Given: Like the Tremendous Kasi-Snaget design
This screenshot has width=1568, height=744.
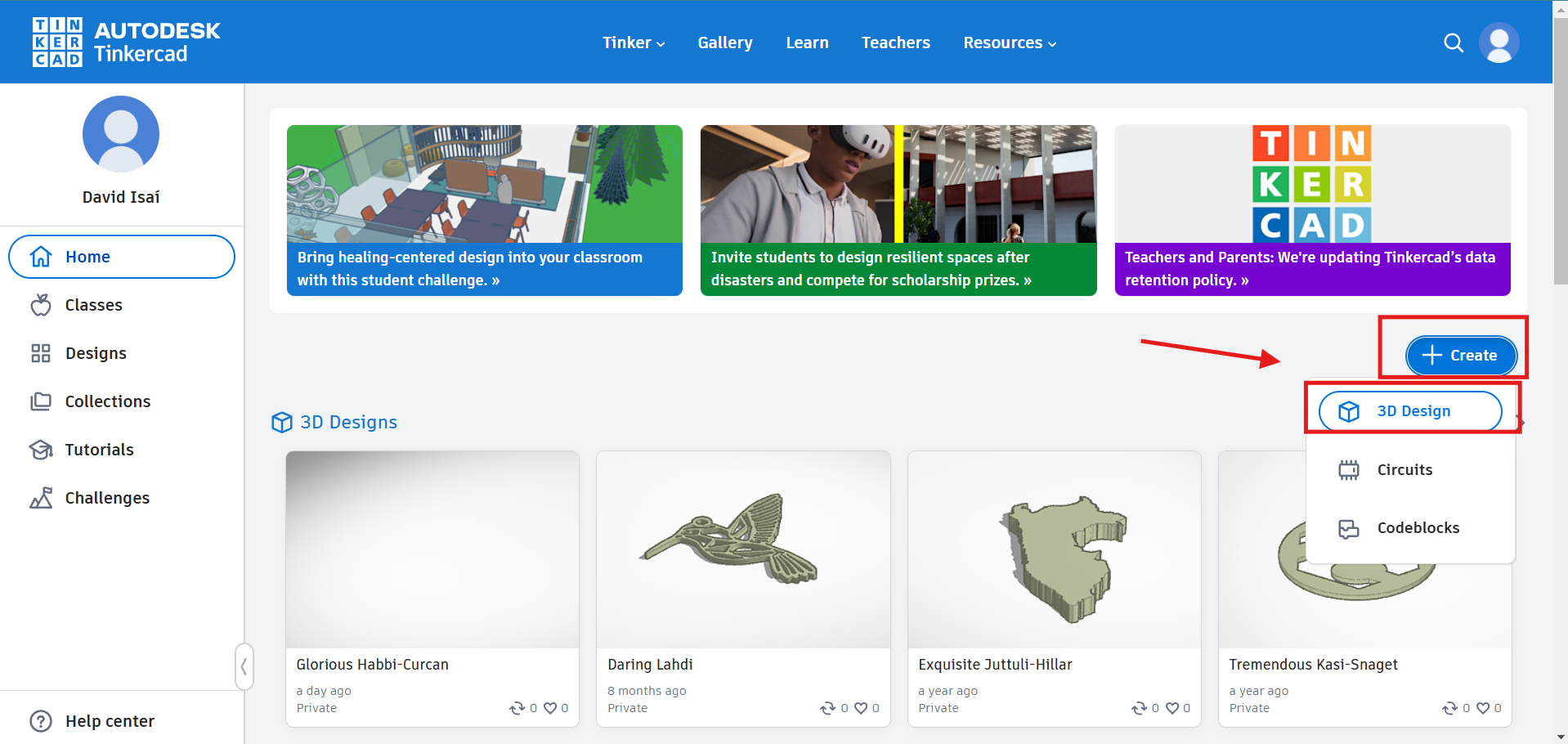Looking at the screenshot, I should click(x=1483, y=708).
